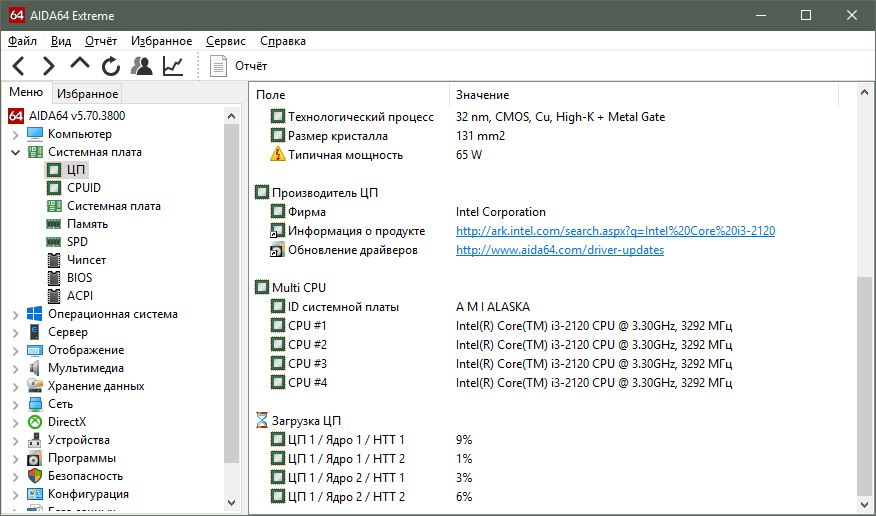Select the CPU #1 row

pyautogui.click(x=307, y=326)
